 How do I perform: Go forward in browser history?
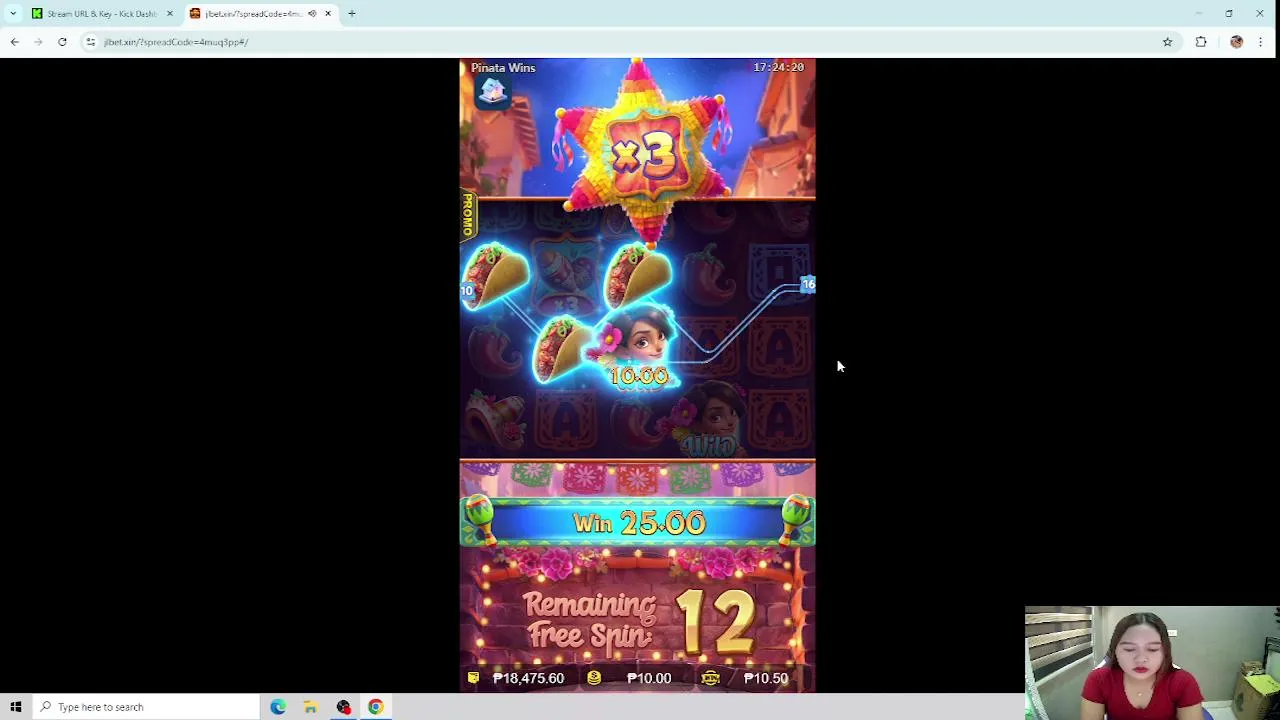38,42
